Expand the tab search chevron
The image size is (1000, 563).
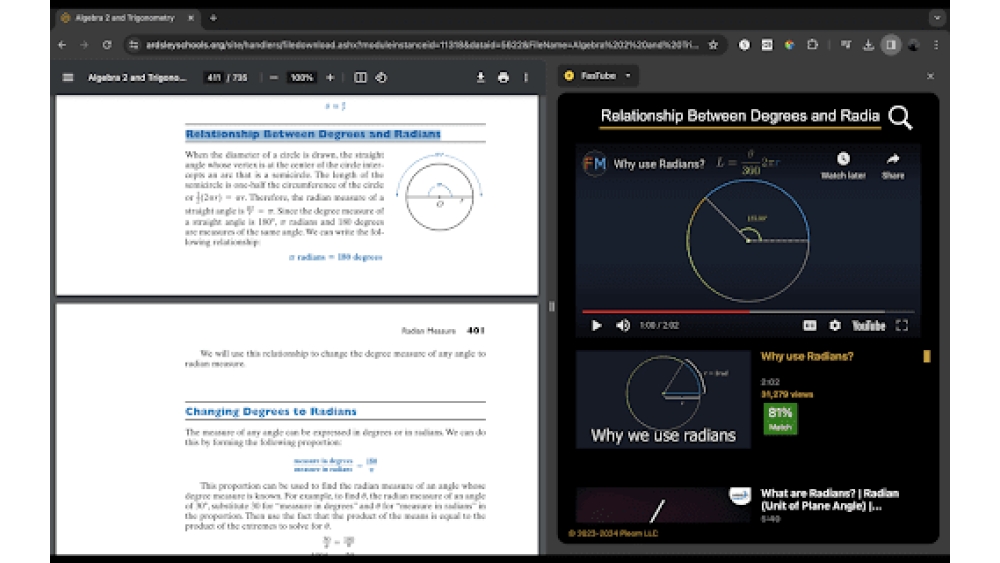coord(937,18)
